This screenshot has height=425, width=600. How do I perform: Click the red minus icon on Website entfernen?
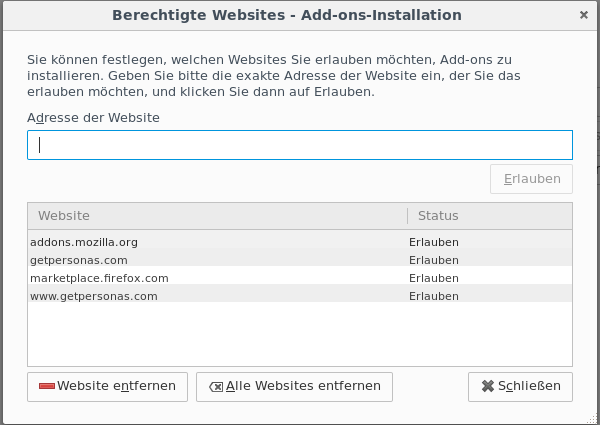pyautogui.click(x=47, y=386)
